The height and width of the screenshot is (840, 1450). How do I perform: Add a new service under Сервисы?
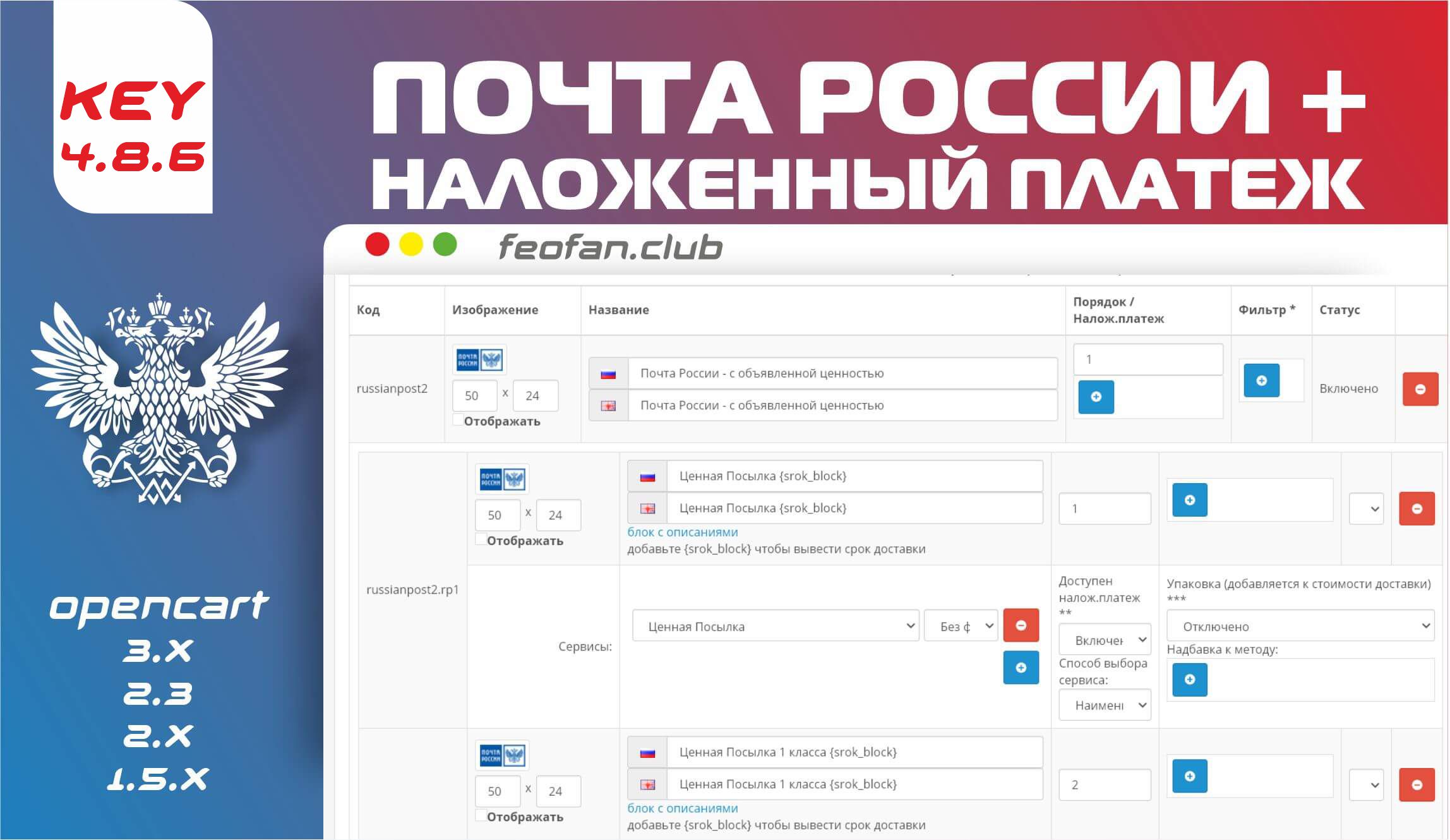click(1021, 668)
